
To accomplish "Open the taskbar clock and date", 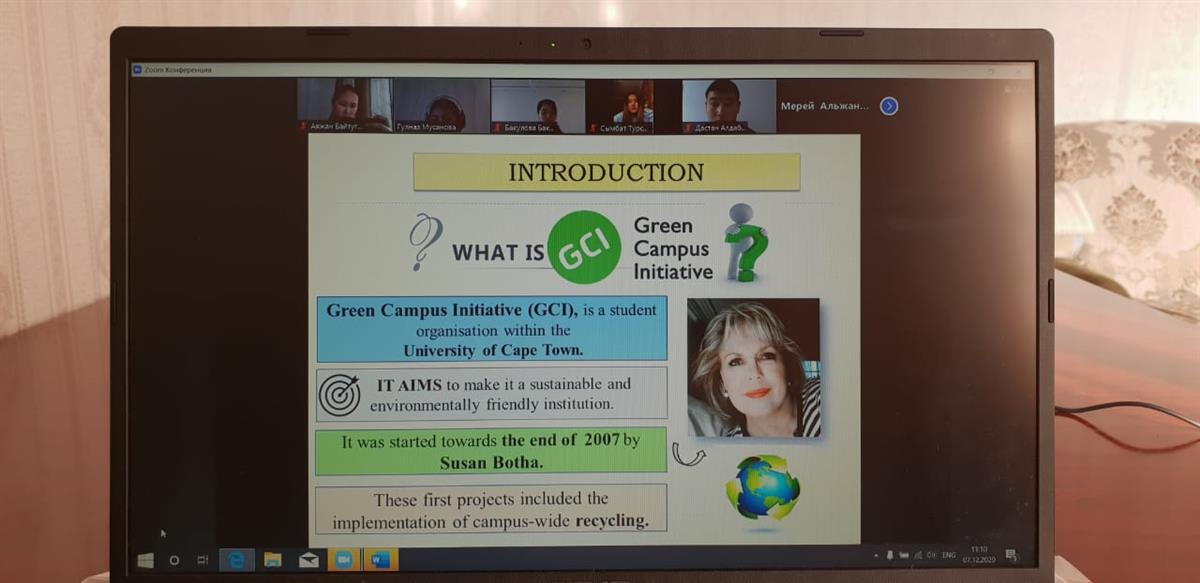I will point(976,555).
